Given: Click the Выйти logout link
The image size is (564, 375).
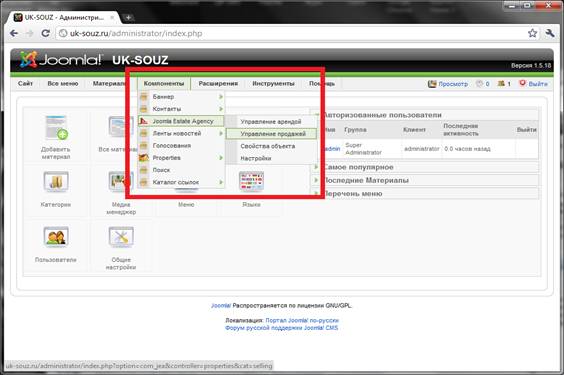Looking at the screenshot, I should tap(538, 84).
